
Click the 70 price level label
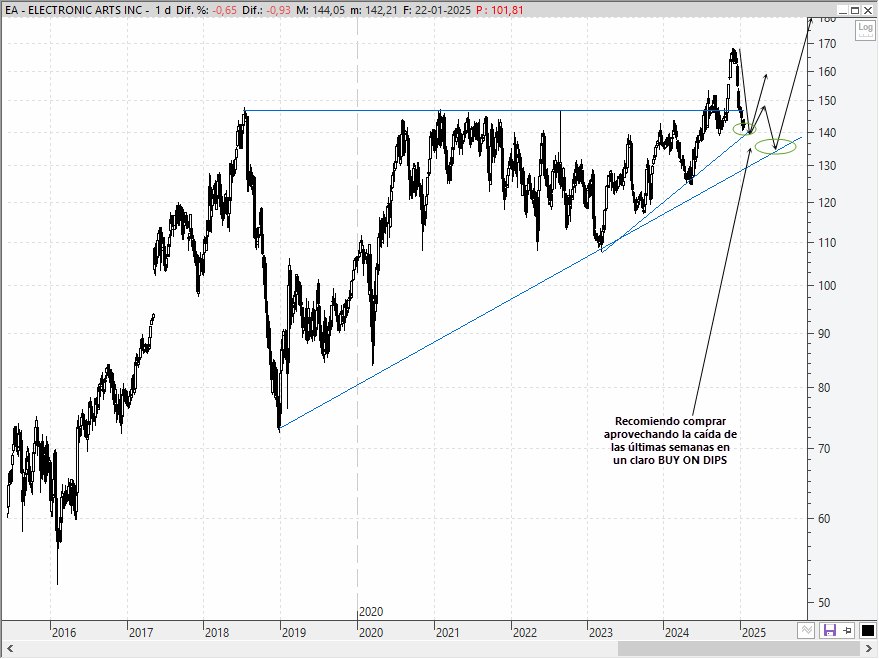click(x=824, y=449)
